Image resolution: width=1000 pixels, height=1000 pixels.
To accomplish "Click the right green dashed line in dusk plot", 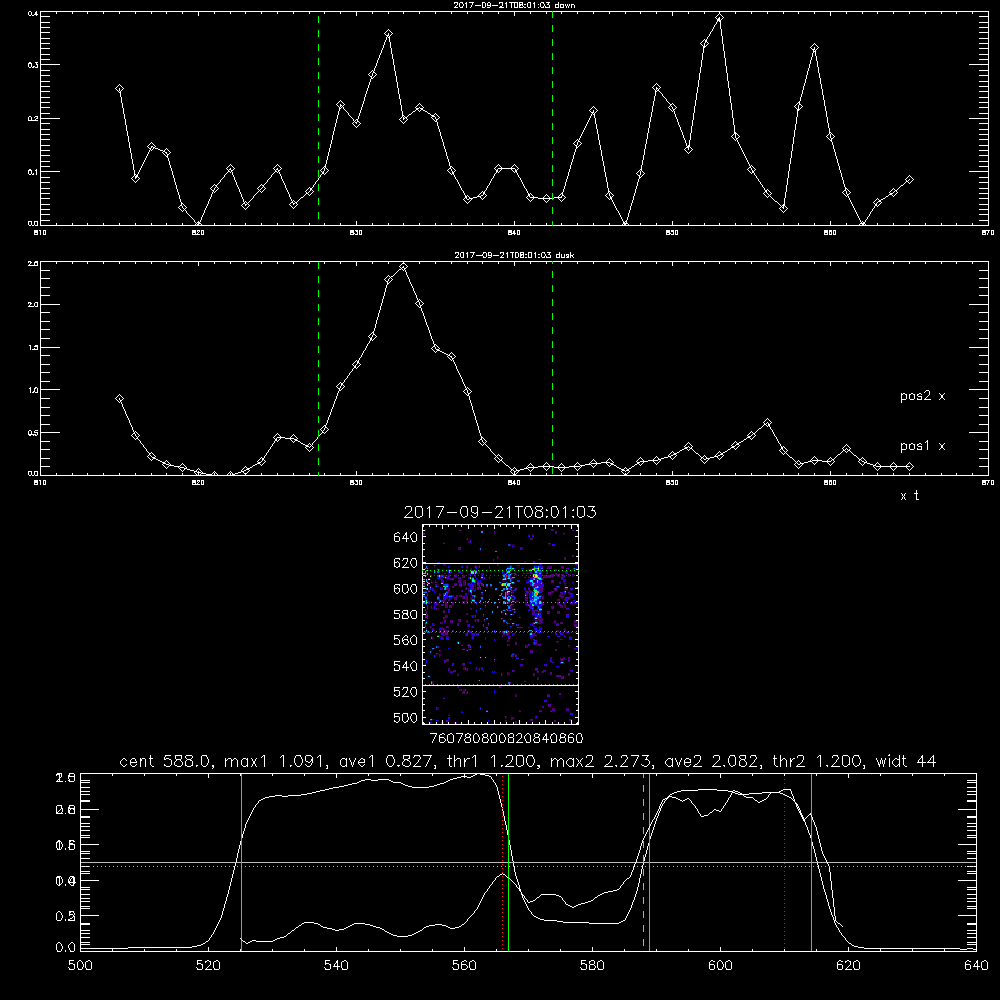I will point(552,369).
